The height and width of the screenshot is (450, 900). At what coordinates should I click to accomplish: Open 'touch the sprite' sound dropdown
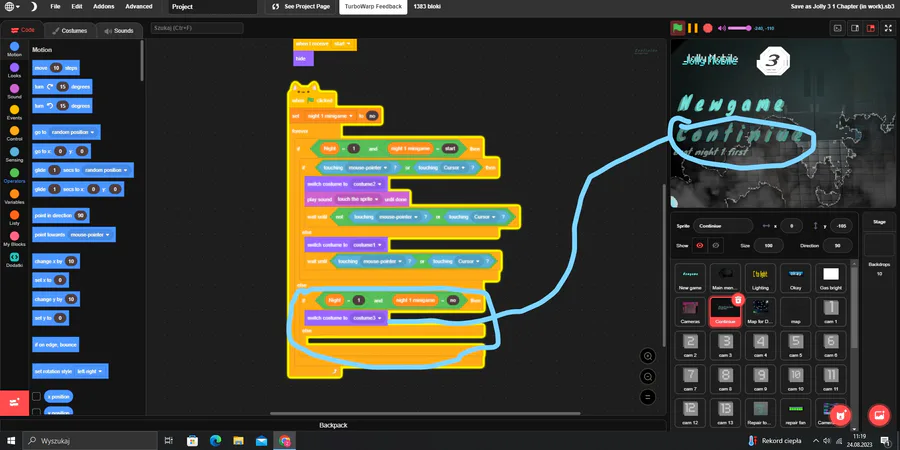click(358, 199)
